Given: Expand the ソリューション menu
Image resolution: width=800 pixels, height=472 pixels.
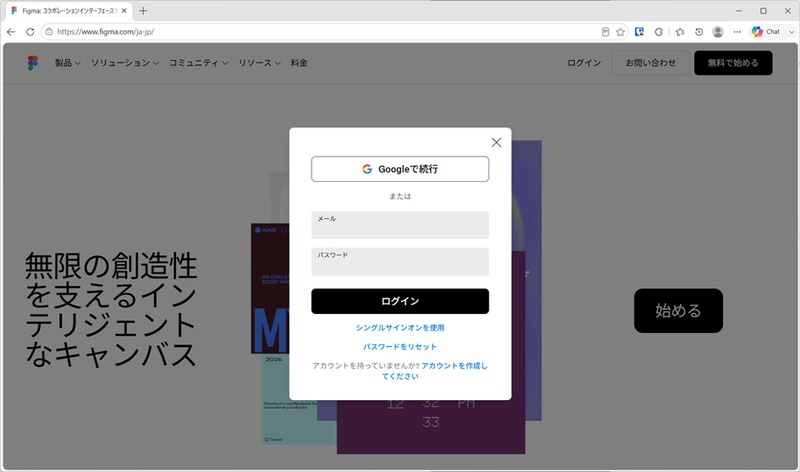Looking at the screenshot, I should [x=125, y=63].
